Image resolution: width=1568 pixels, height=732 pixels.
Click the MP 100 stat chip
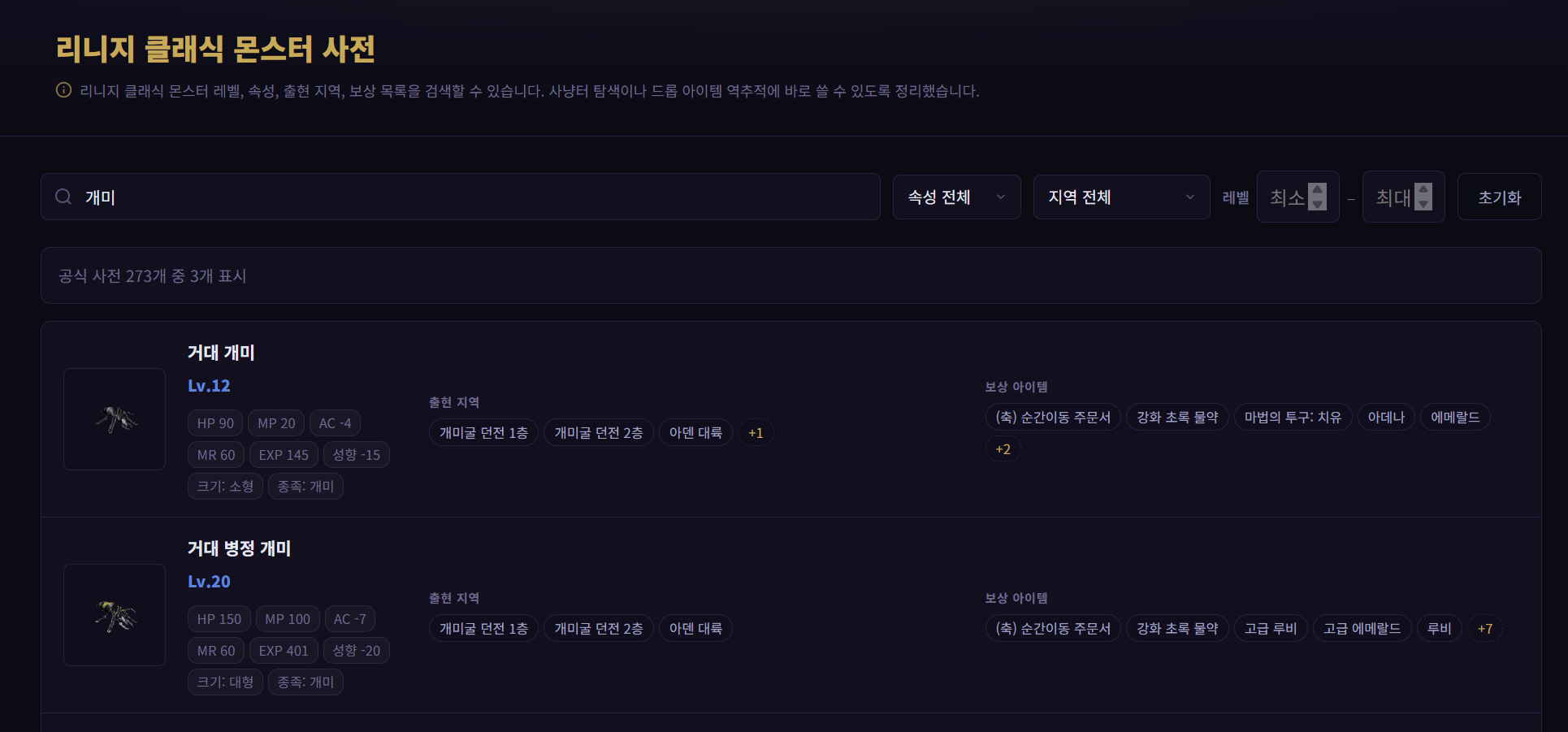(x=288, y=619)
